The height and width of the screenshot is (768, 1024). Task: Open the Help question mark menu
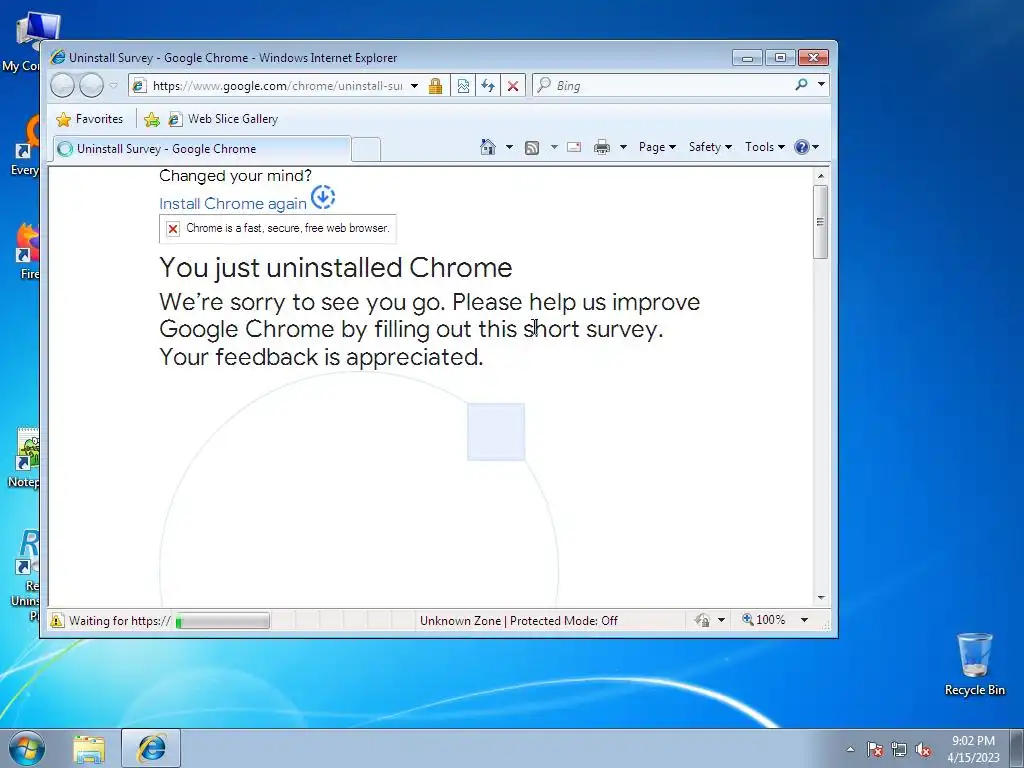click(x=806, y=147)
